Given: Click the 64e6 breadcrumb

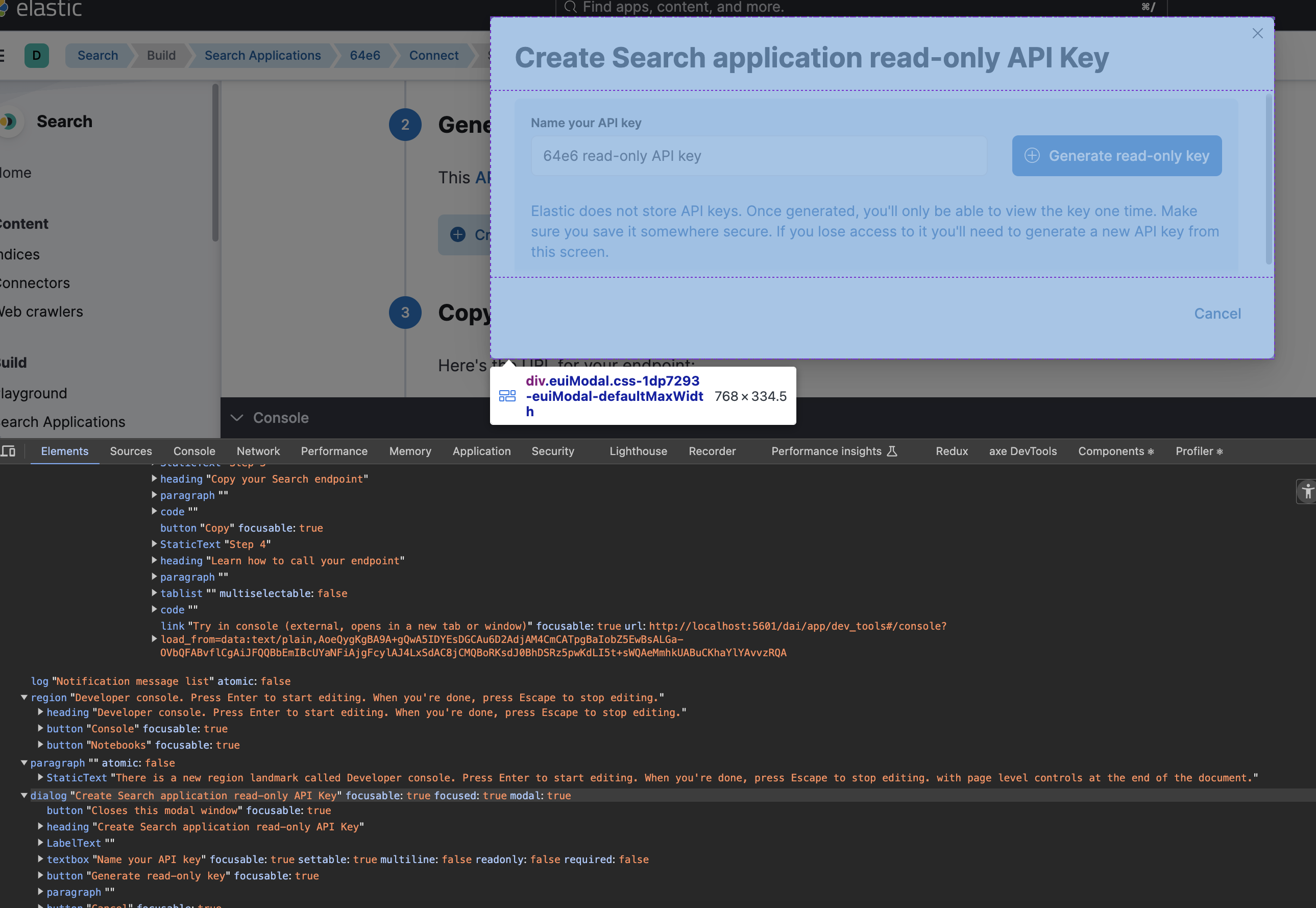Looking at the screenshot, I should pyautogui.click(x=364, y=56).
